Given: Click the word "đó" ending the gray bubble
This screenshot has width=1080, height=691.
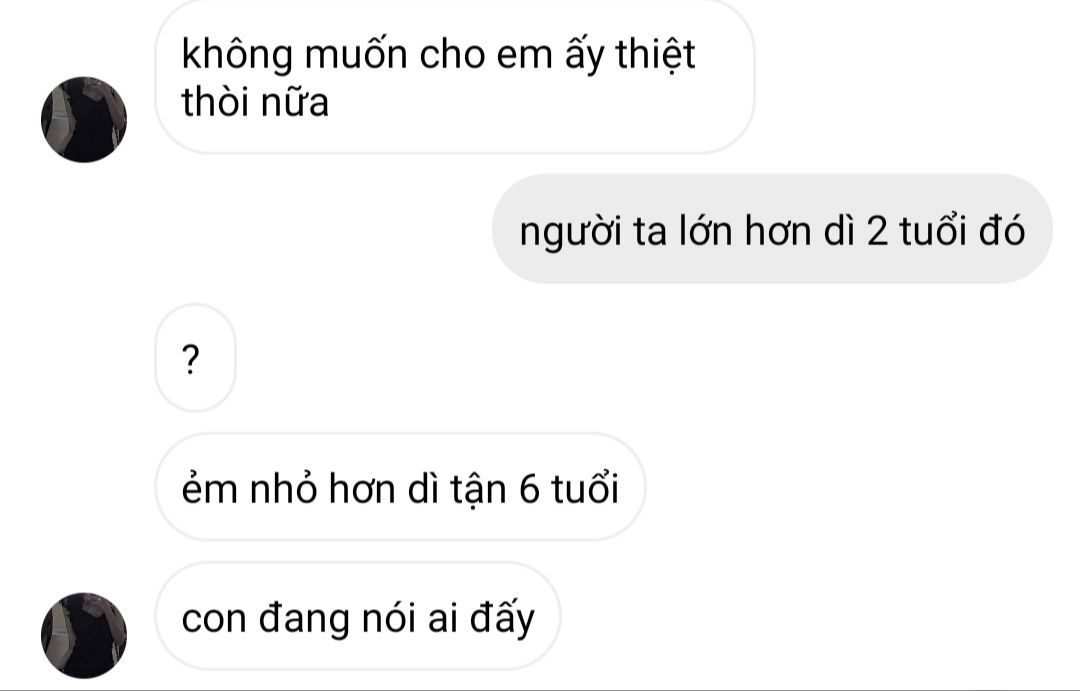Looking at the screenshot, I should (1002, 229).
